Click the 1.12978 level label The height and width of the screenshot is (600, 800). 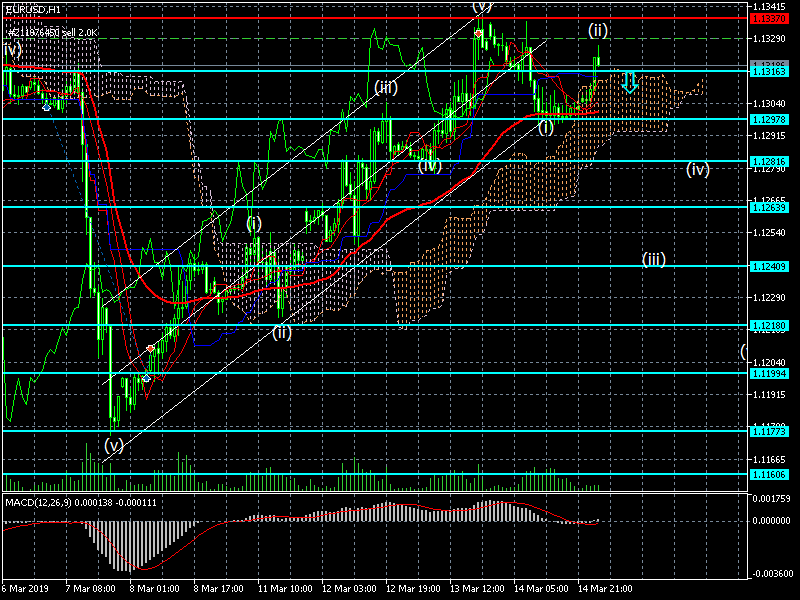[770, 119]
